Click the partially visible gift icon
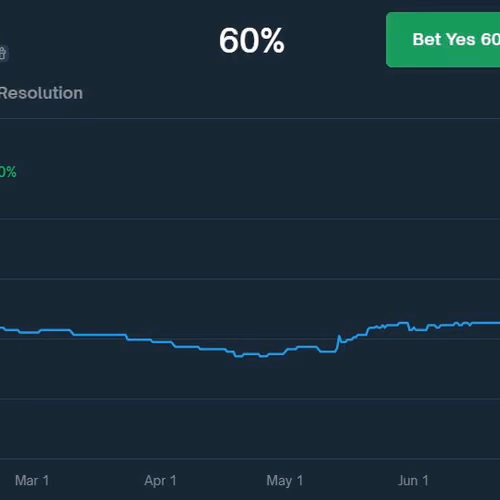Image resolution: width=500 pixels, height=500 pixels. coord(3,53)
